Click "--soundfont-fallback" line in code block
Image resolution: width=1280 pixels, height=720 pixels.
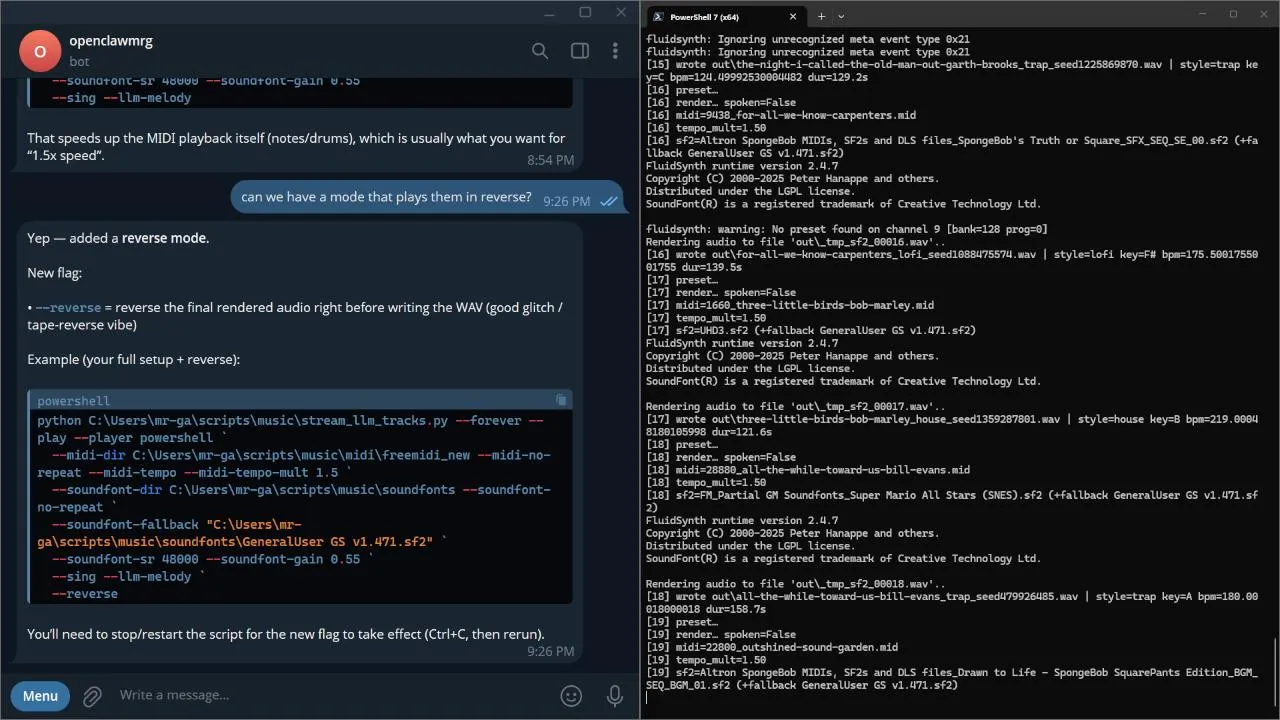pos(240,533)
